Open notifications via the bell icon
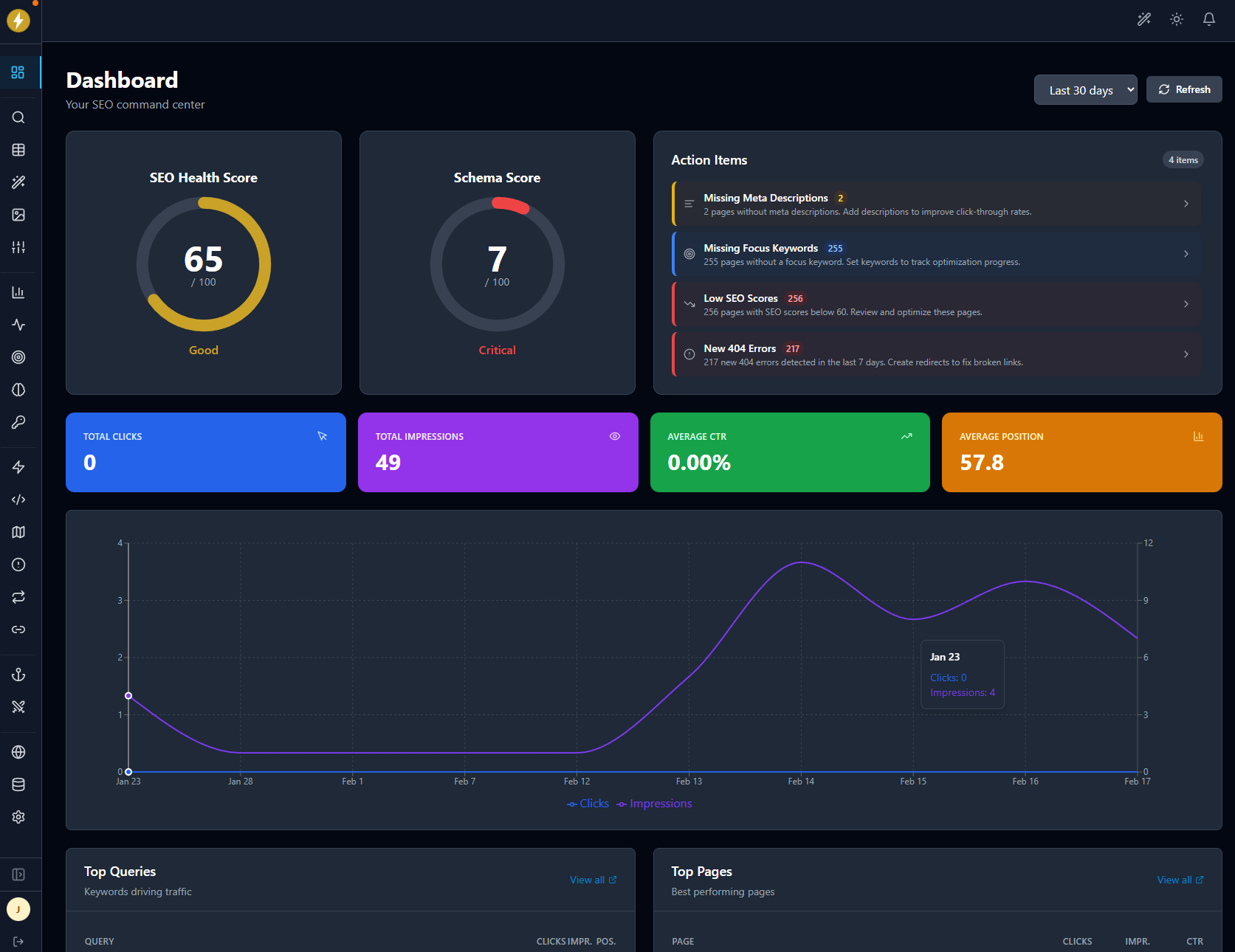This screenshot has height=952, width=1235. 1208,19
